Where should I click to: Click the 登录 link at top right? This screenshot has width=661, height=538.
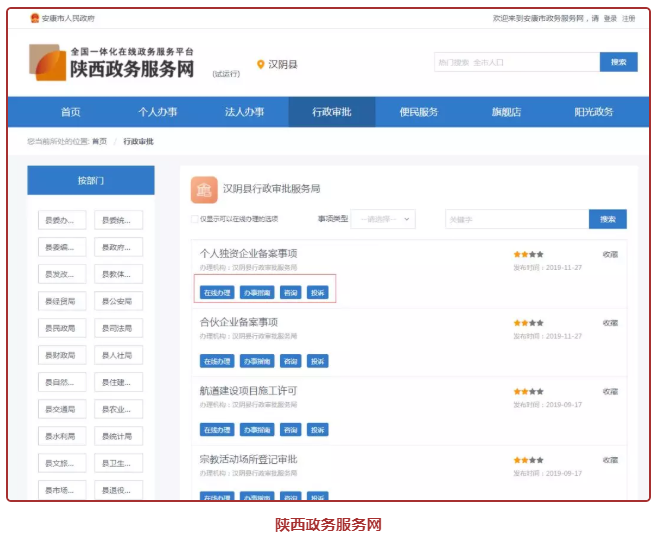pos(610,19)
